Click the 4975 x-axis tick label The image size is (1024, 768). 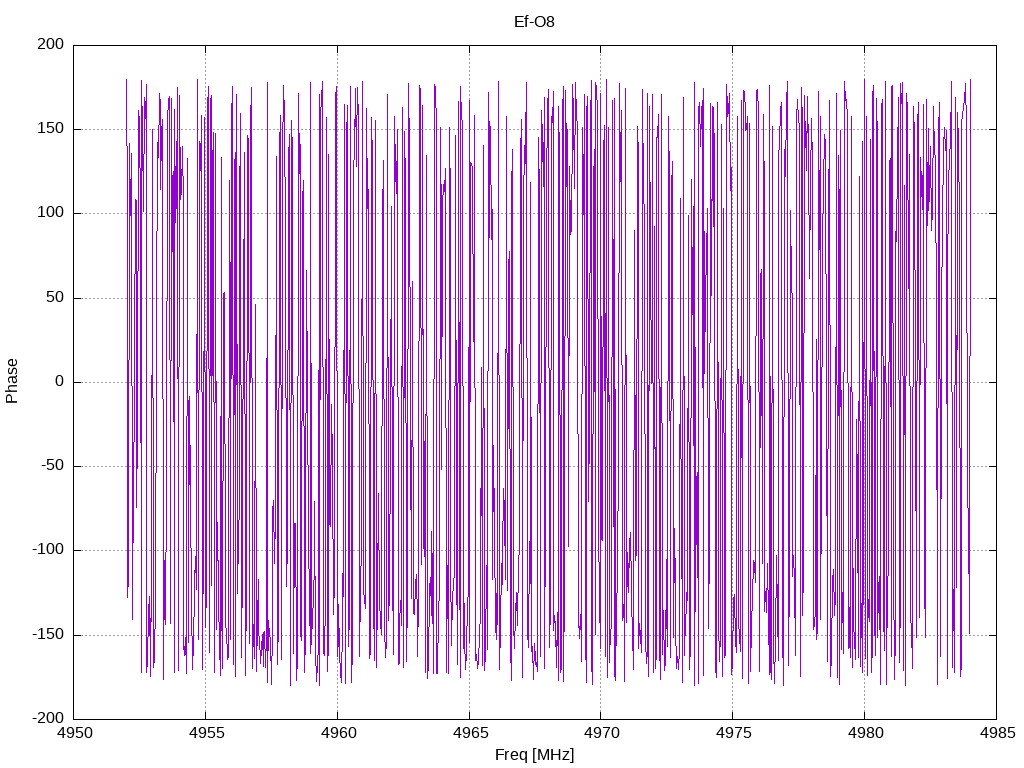(x=733, y=733)
